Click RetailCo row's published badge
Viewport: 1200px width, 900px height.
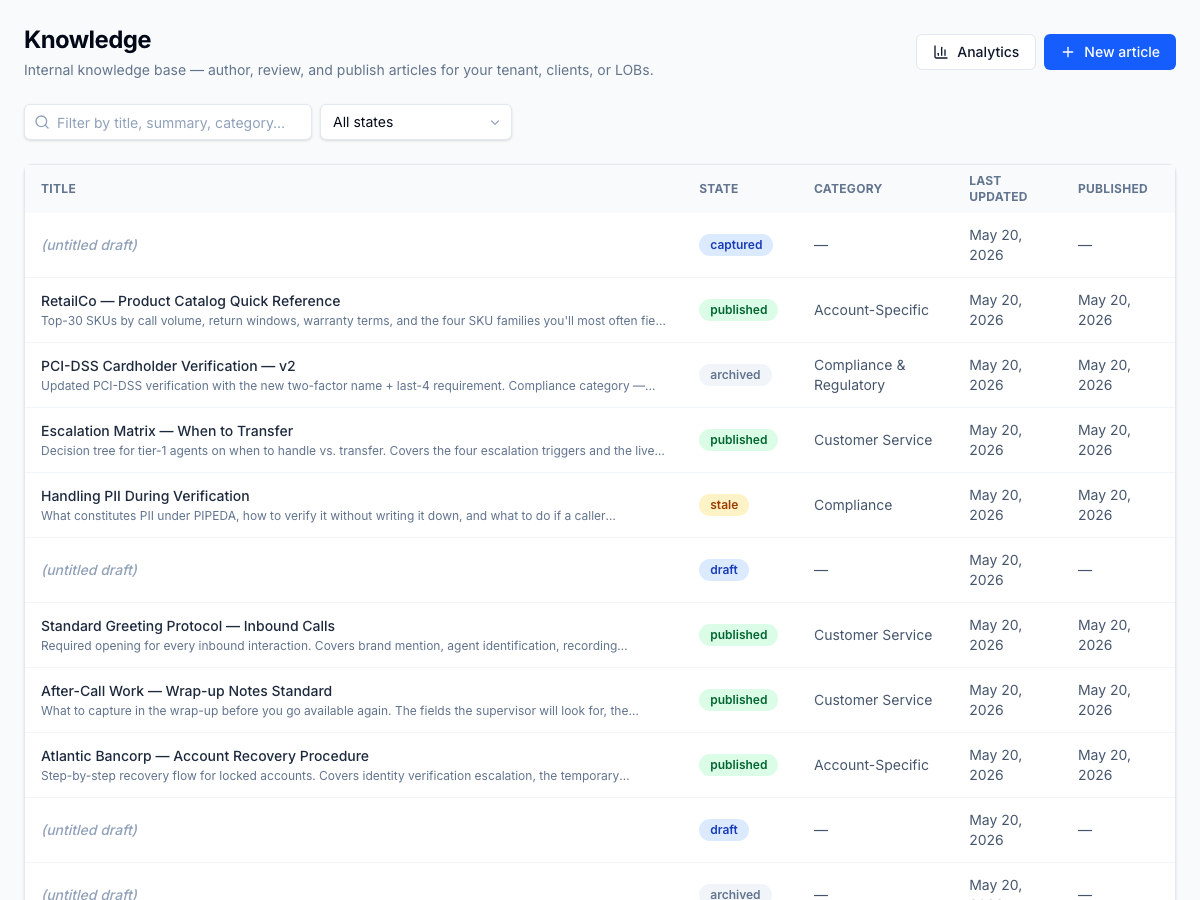point(738,310)
